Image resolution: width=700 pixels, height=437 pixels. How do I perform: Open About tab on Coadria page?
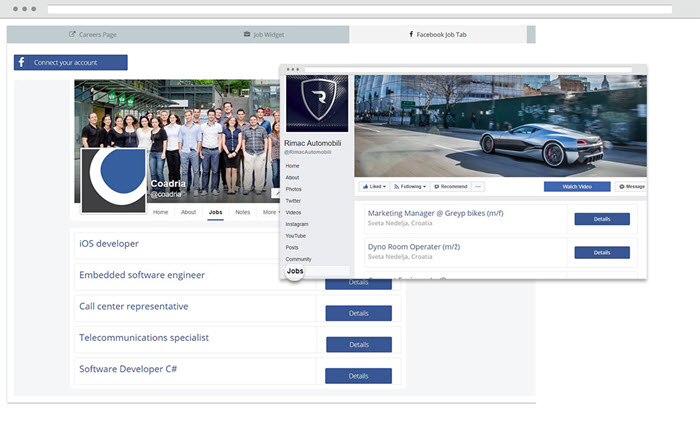pos(188,212)
